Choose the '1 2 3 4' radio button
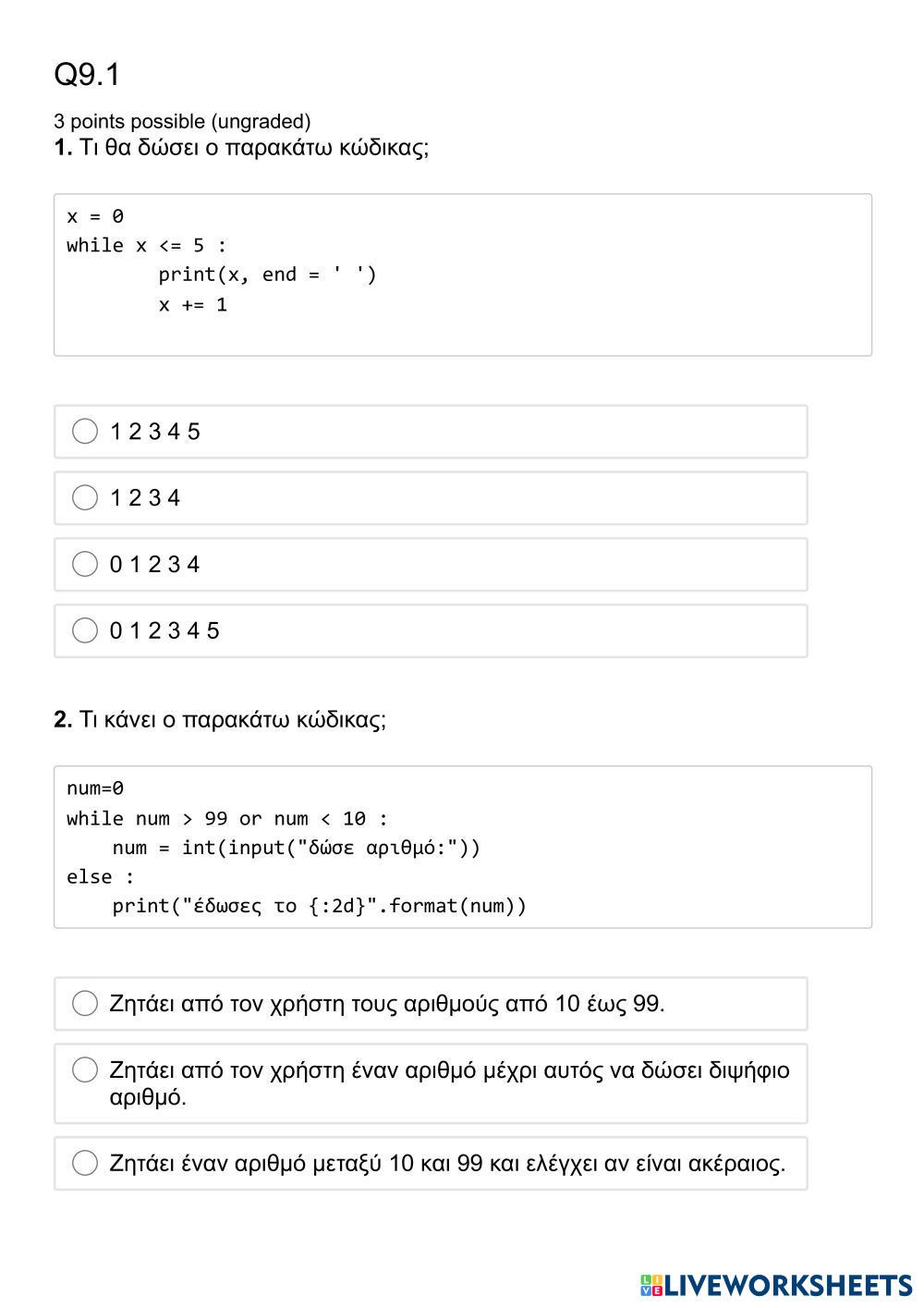Viewport: 924px width, 1308px height. coord(85,497)
